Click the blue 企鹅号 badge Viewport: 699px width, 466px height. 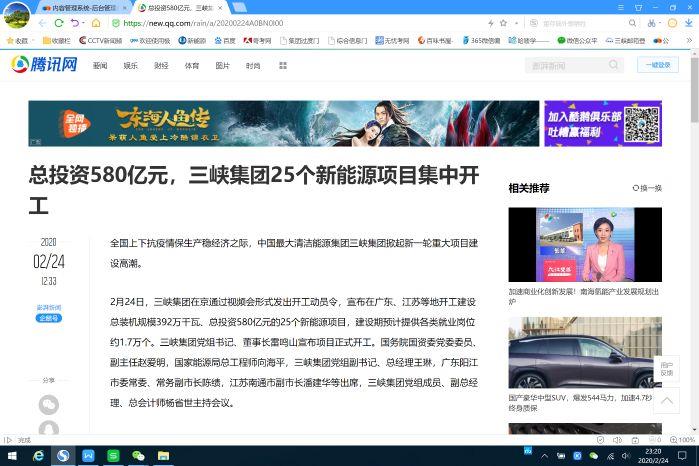click(49, 318)
